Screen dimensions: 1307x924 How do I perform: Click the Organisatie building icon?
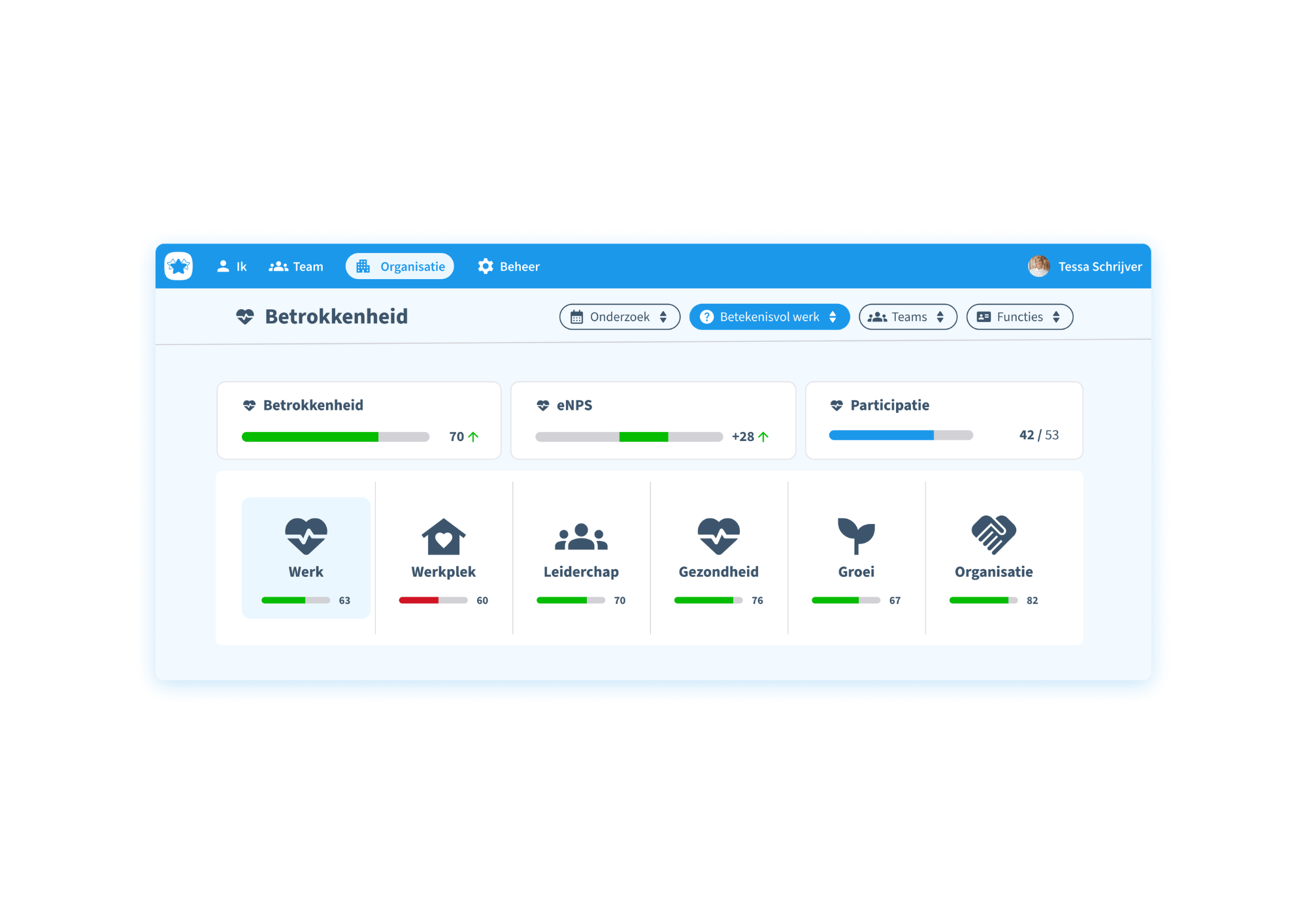click(x=363, y=266)
